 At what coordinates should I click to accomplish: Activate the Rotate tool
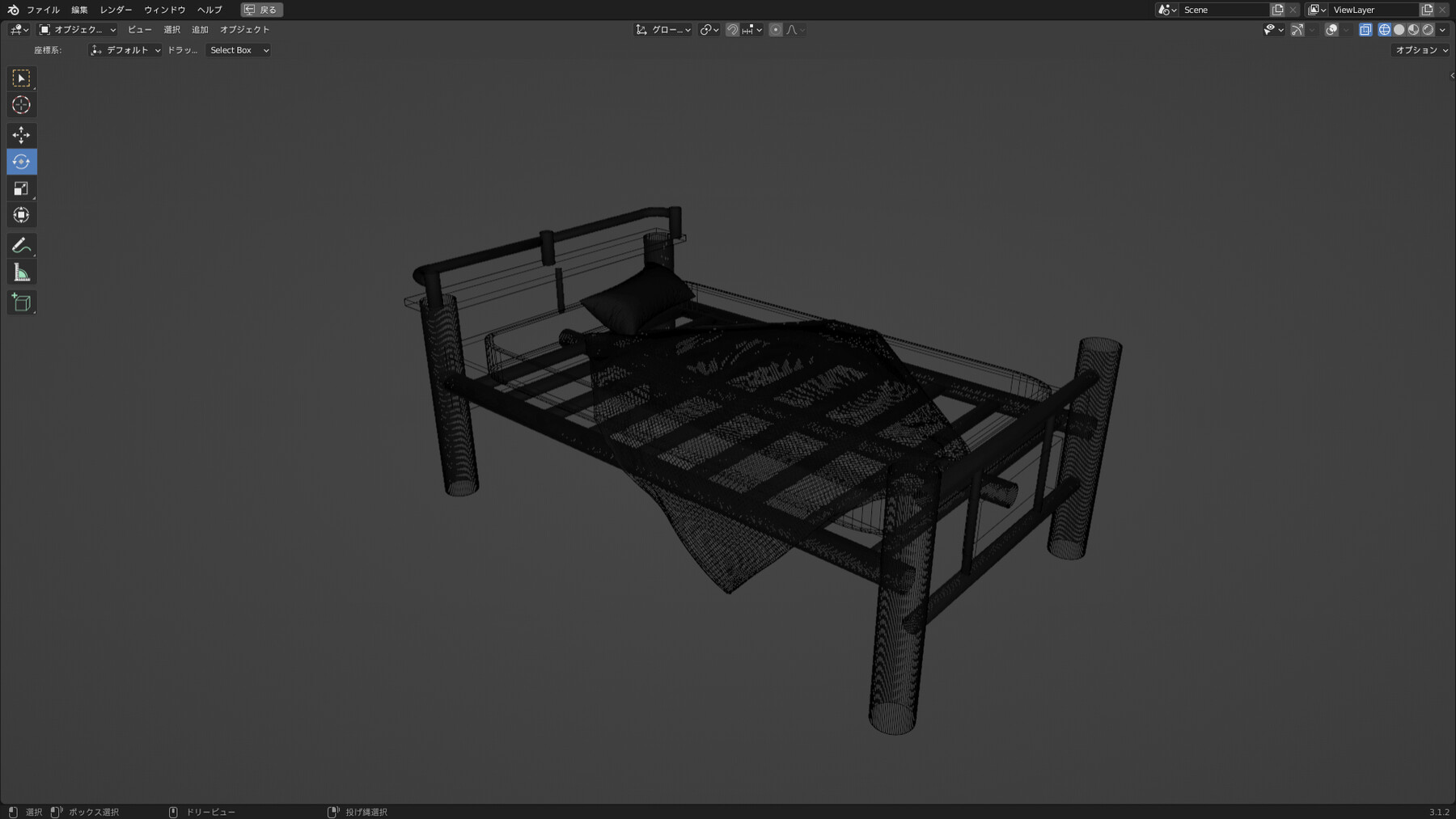pos(21,161)
